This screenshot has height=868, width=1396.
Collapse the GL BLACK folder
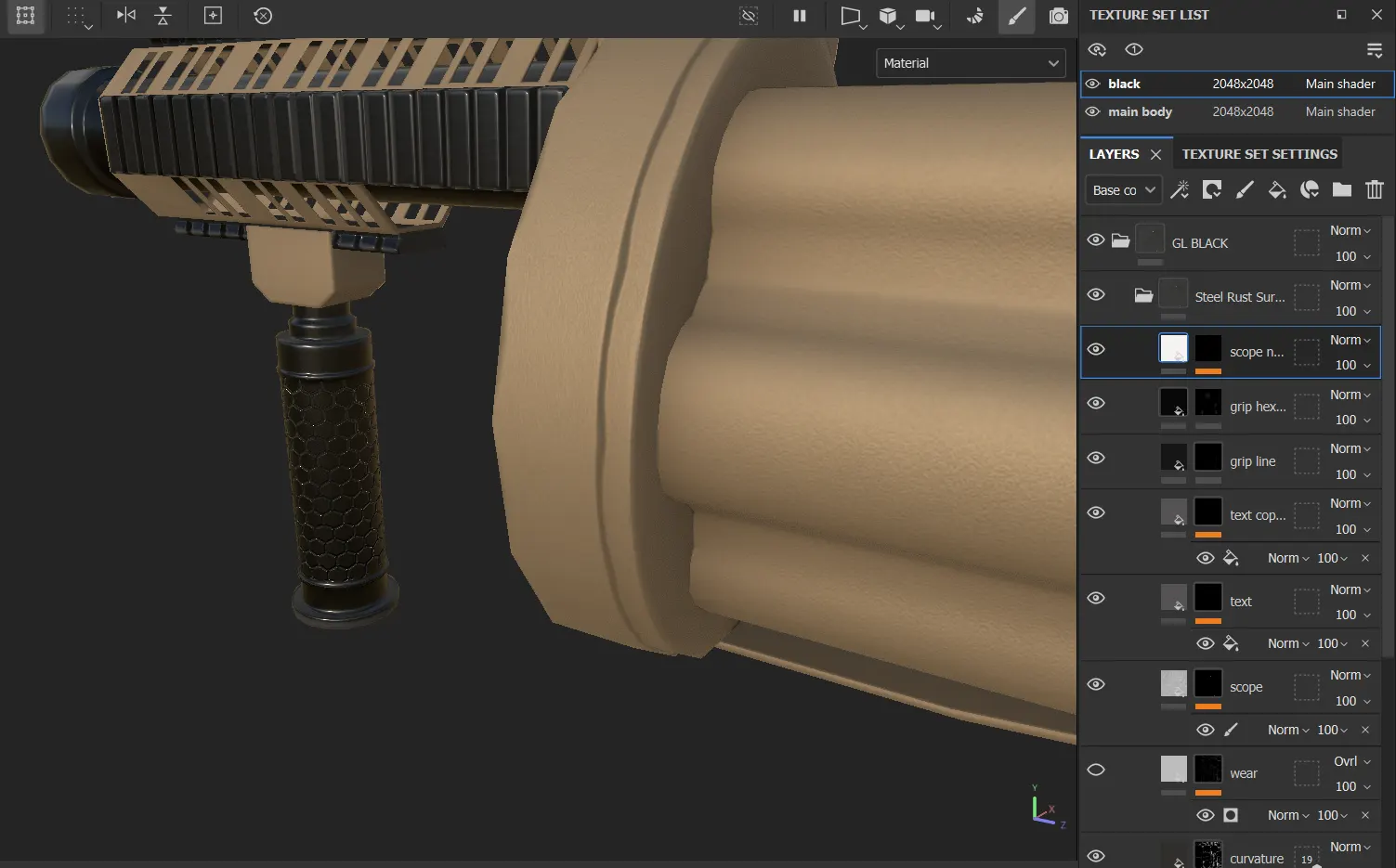[x=1121, y=240]
